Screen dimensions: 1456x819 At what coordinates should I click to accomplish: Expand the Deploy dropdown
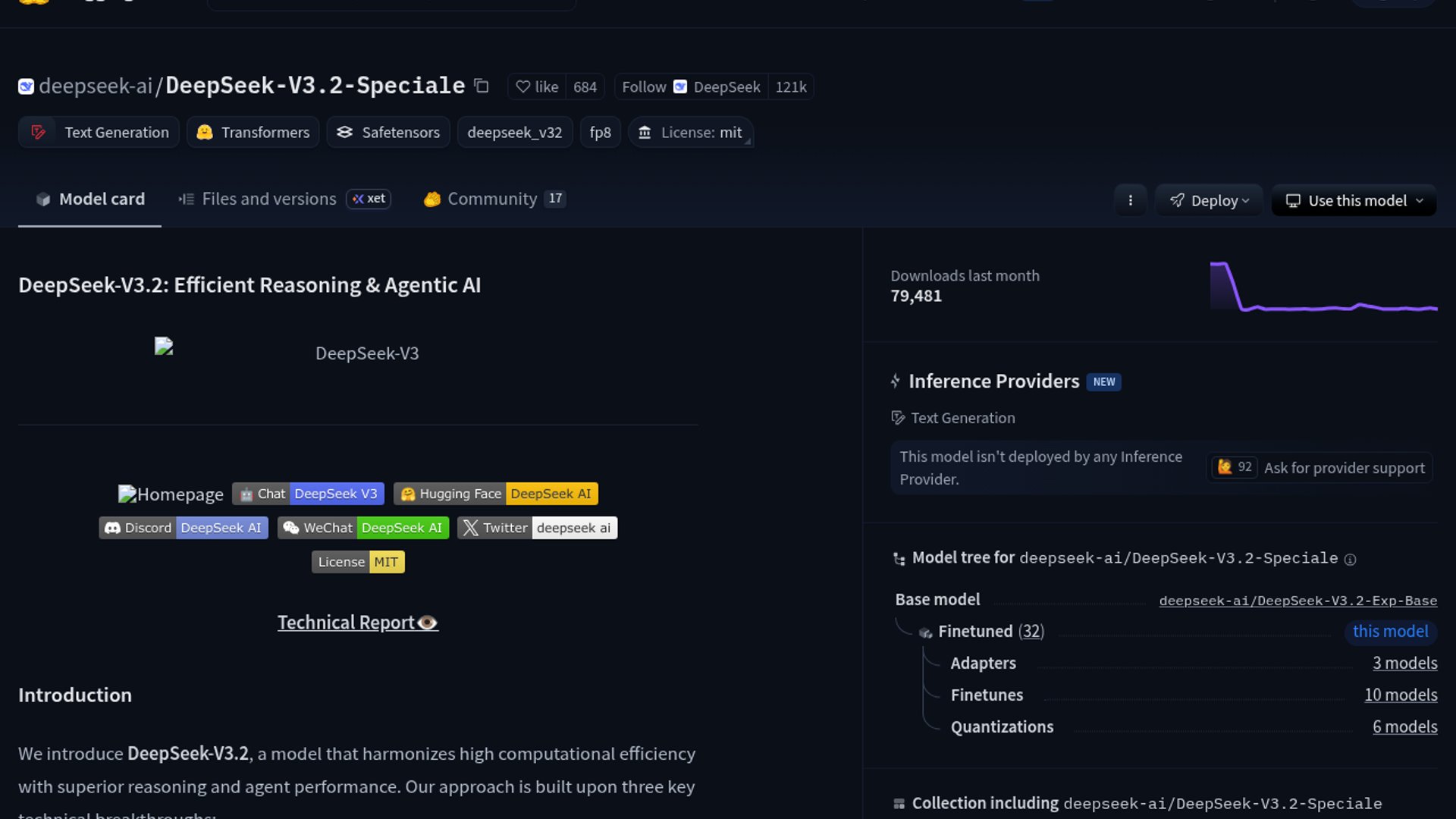click(x=1209, y=201)
